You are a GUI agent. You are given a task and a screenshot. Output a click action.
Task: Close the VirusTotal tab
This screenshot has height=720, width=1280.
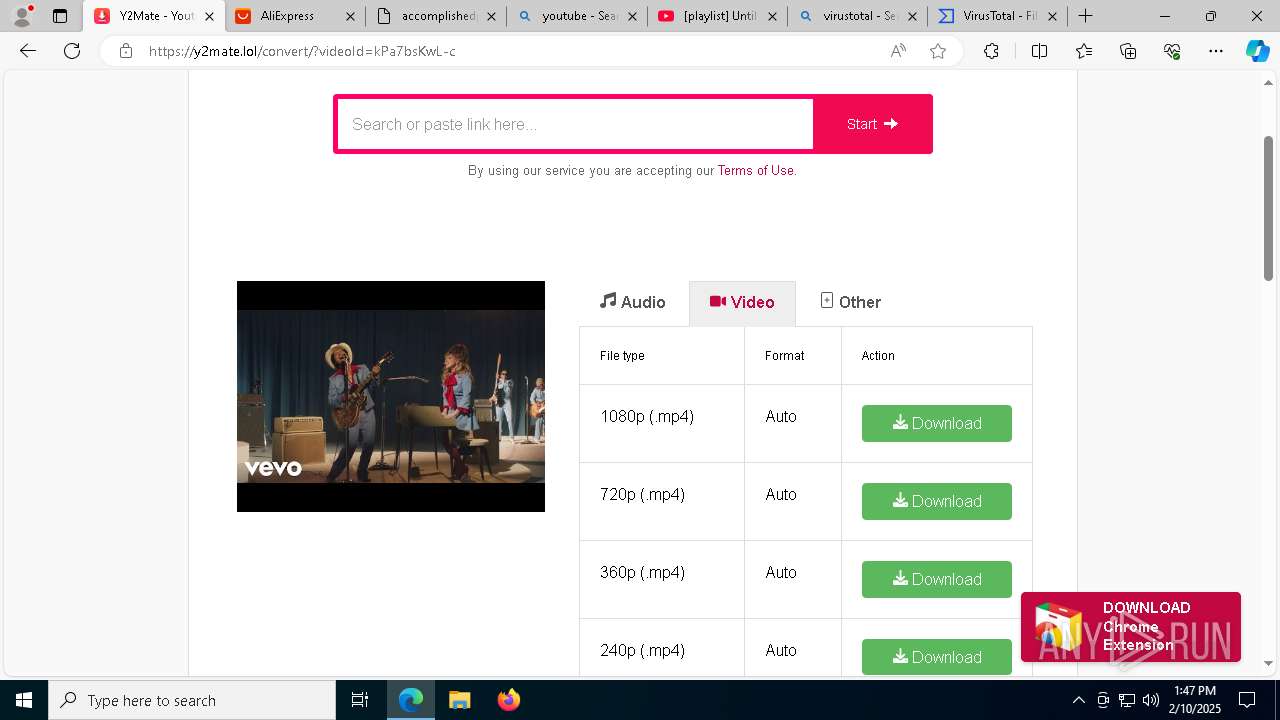(1052, 16)
